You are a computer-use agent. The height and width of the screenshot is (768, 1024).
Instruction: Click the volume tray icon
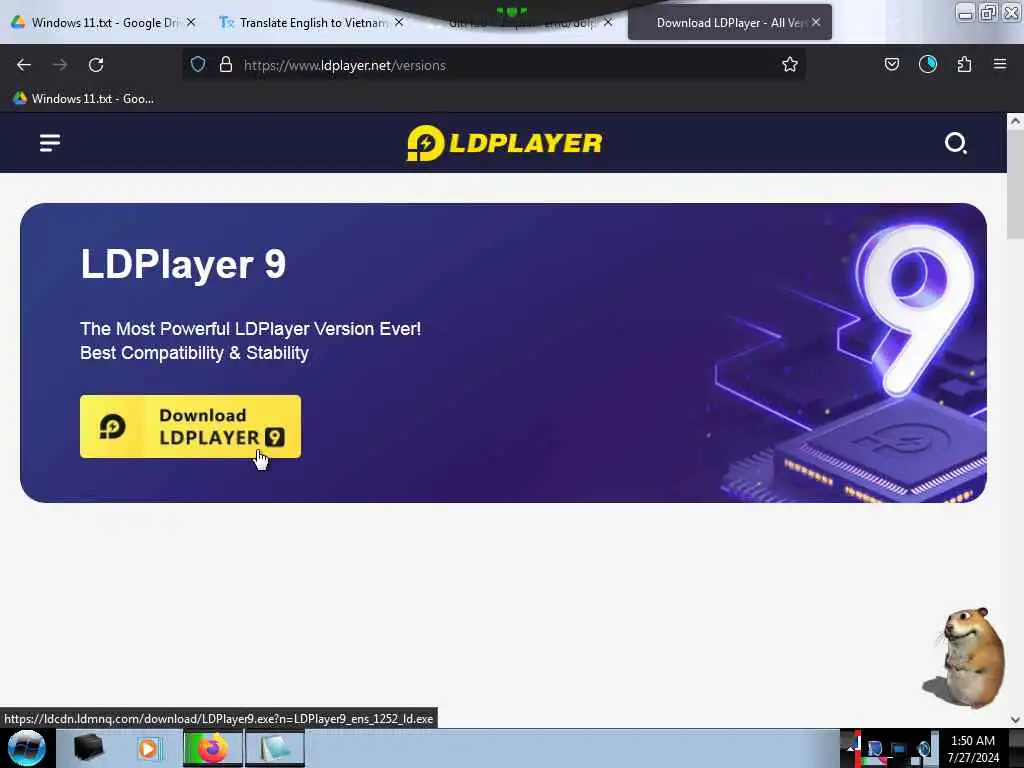pos(924,748)
